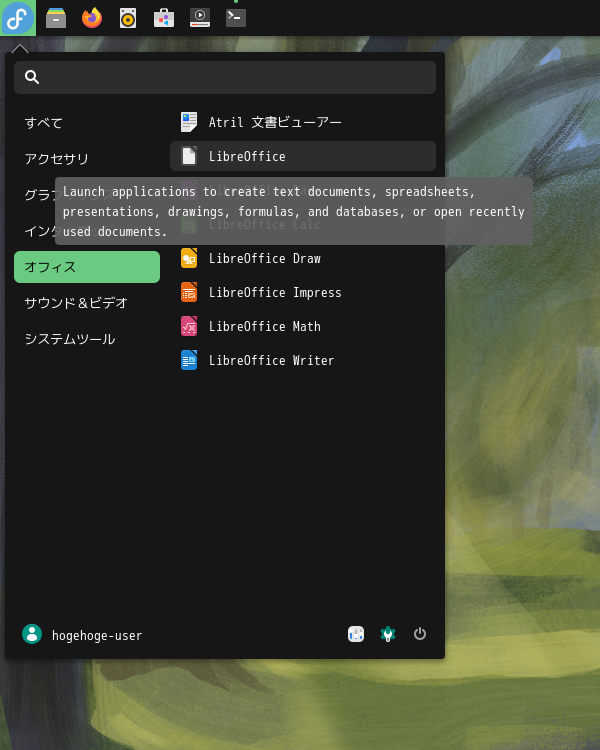Open the Software store briefcase icon
600x750 pixels.
pyautogui.click(x=164, y=18)
